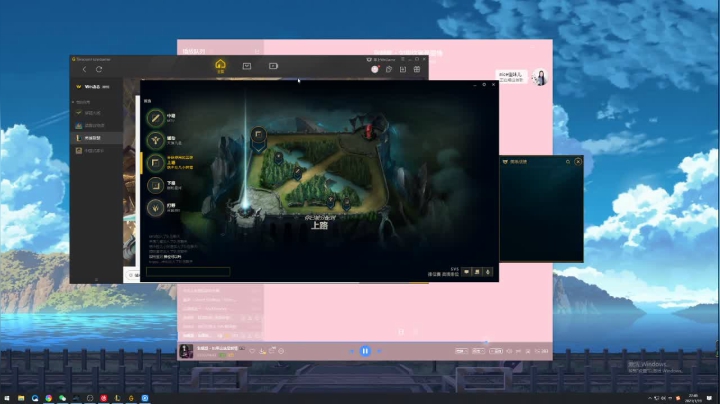Viewport: 720px width, 404px height.
Task: Adjust volume via speaker icon in player
Action: pos(509,351)
